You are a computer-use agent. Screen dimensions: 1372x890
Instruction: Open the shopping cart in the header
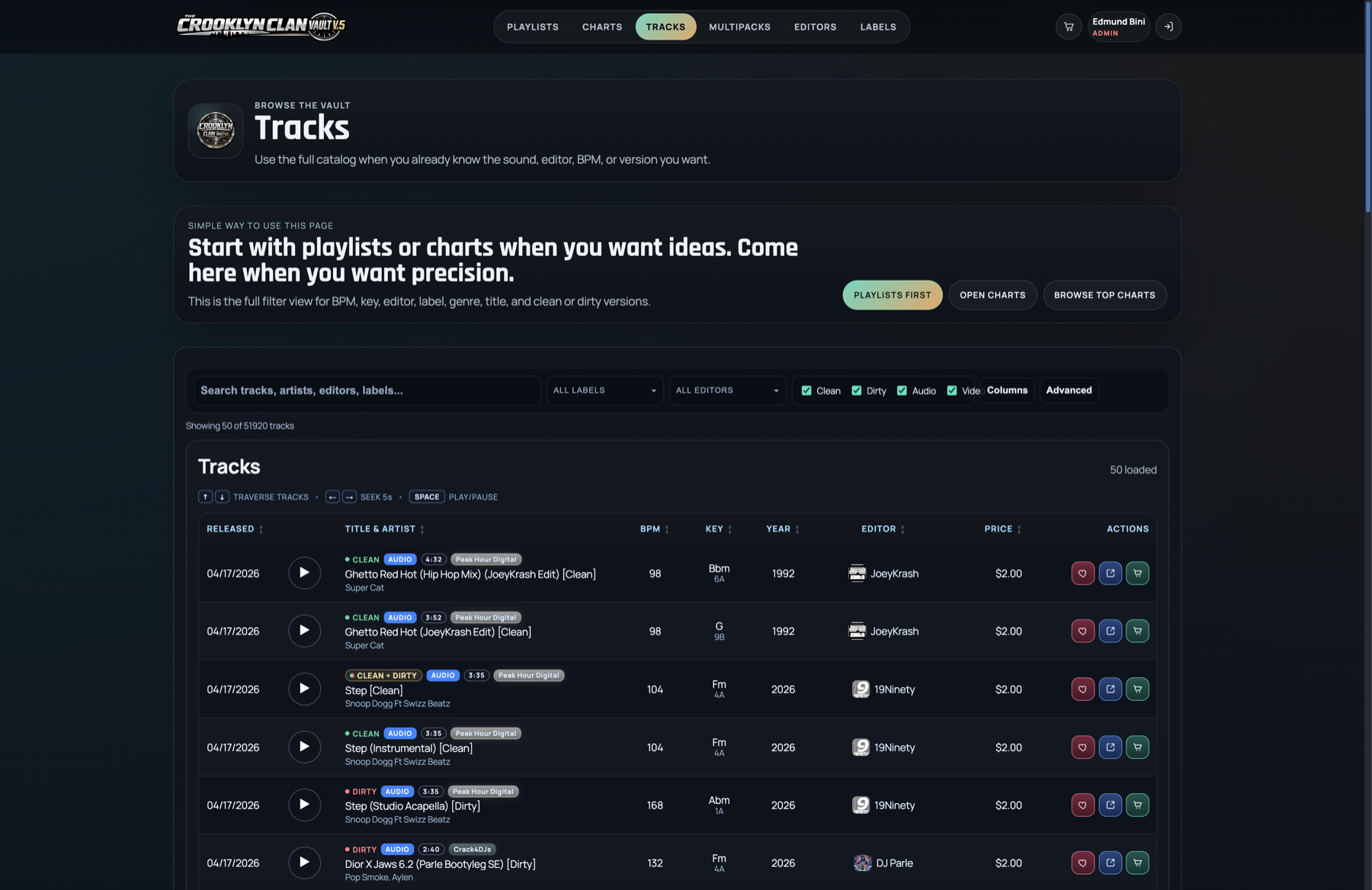[x=1069, y=26]
